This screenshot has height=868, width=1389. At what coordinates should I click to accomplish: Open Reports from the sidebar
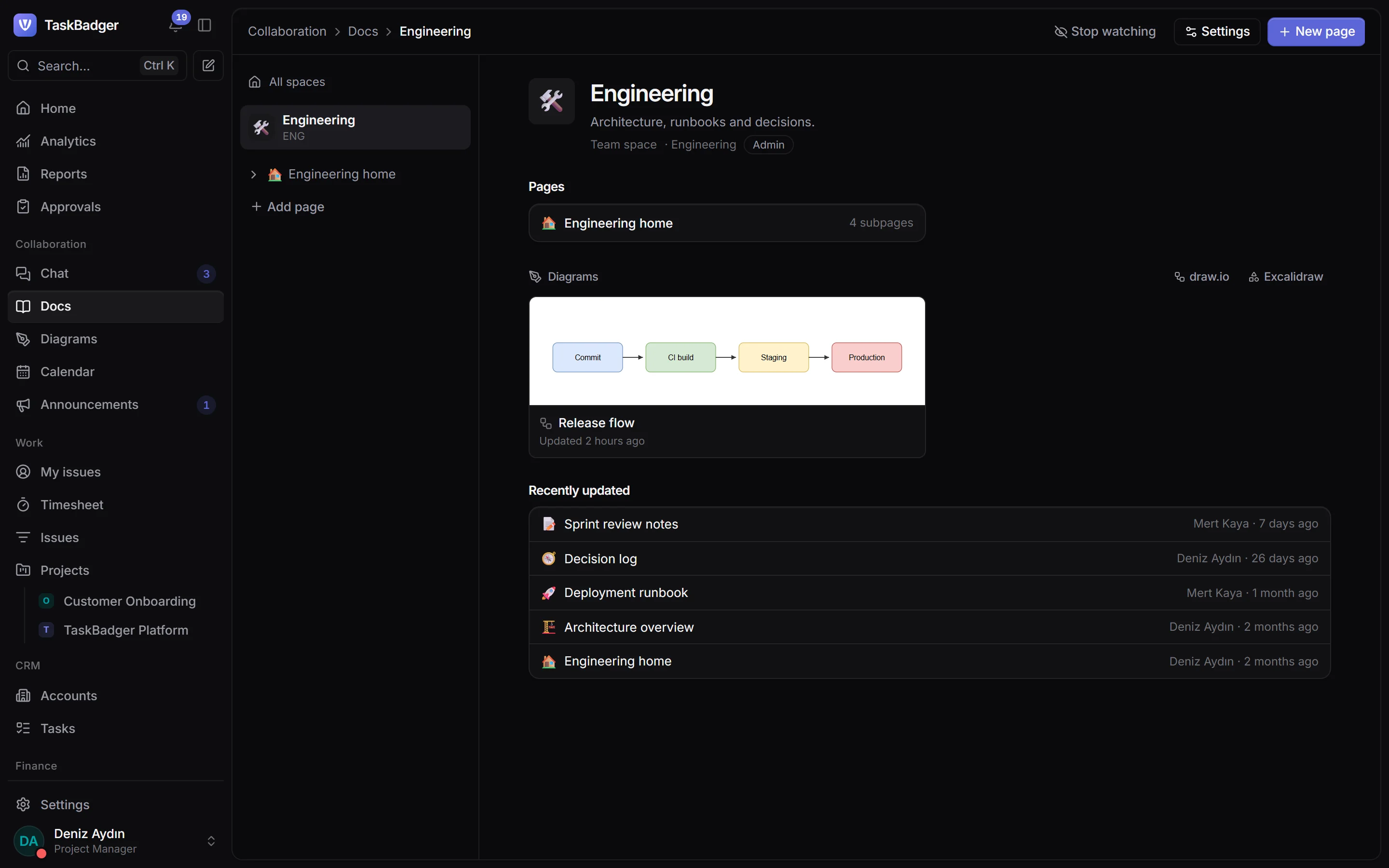click(115, 174)
